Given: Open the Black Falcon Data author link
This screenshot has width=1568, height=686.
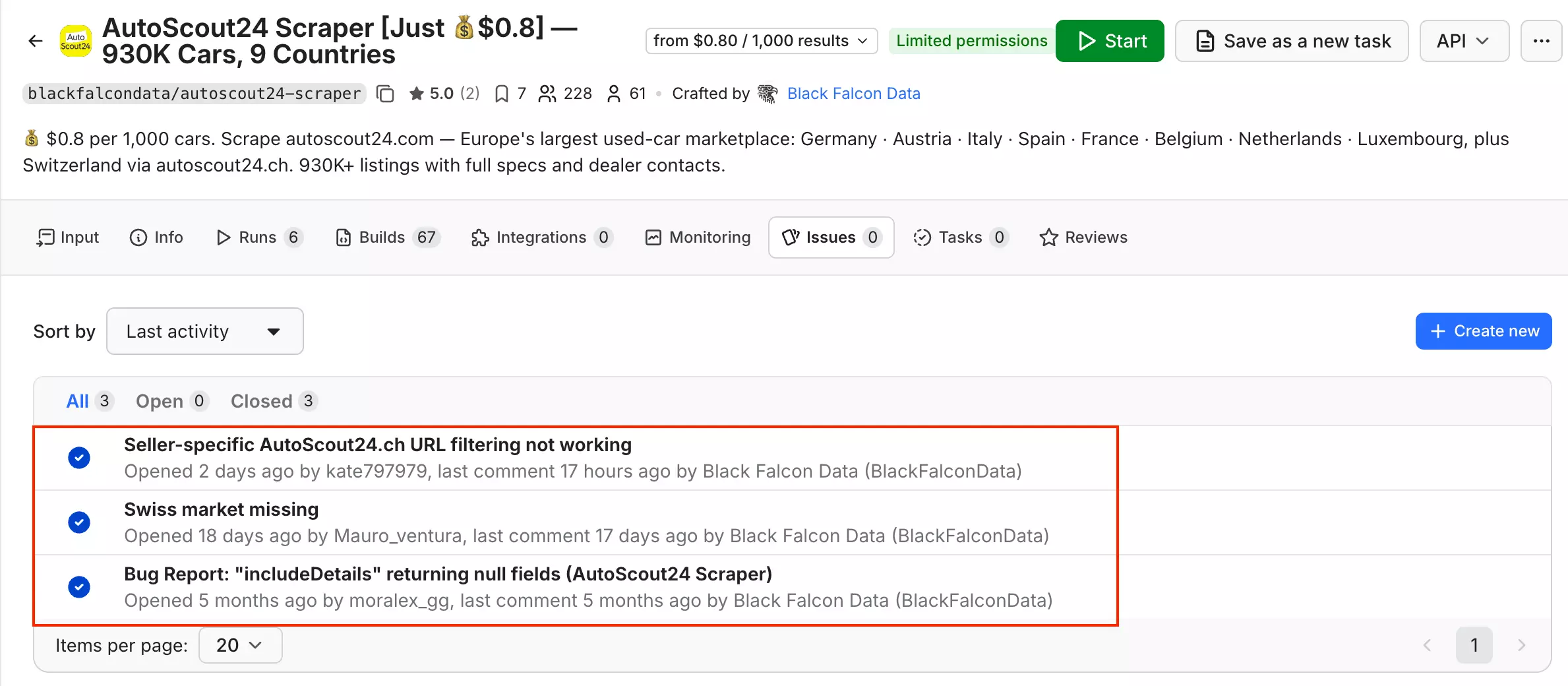Looking at the screenshot, I should [x=853, y=94].
